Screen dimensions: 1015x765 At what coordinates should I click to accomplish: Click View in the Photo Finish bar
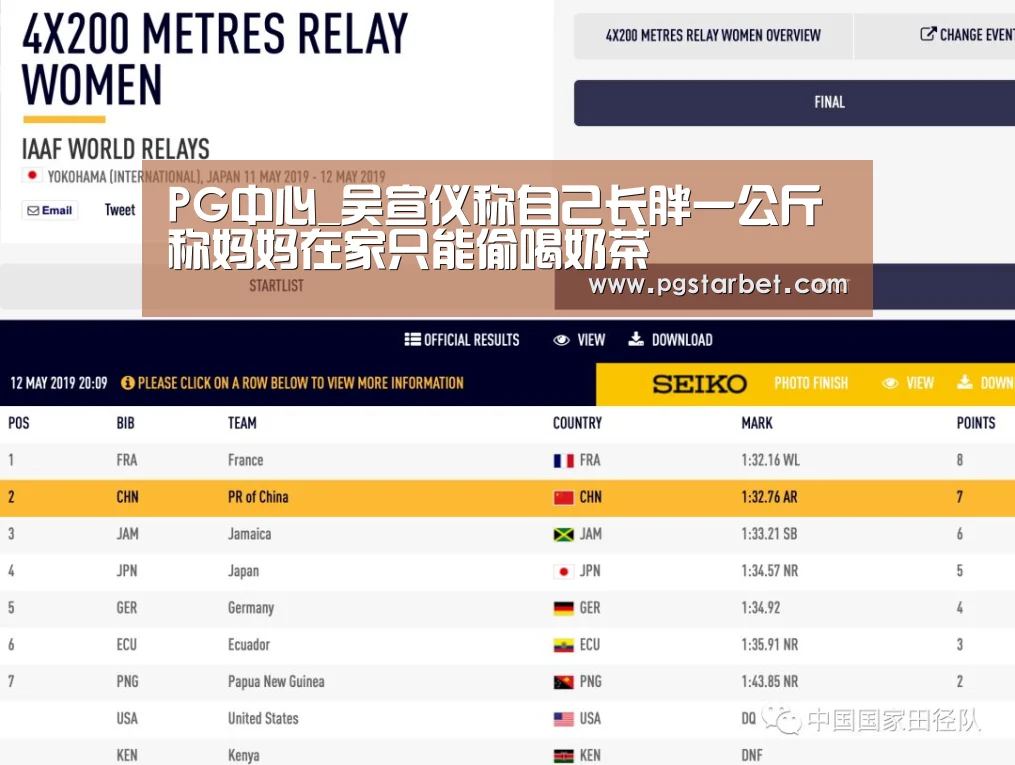pyautogui.click(x=920, y=383)
